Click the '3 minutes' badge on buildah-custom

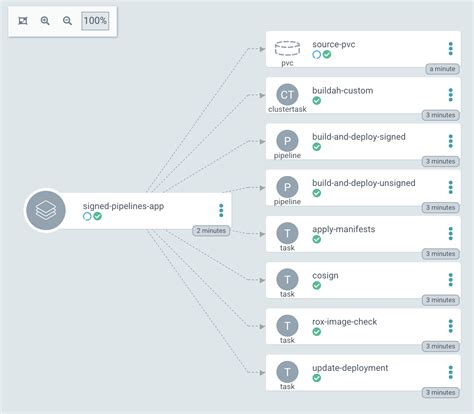click(x=441, y=115)
